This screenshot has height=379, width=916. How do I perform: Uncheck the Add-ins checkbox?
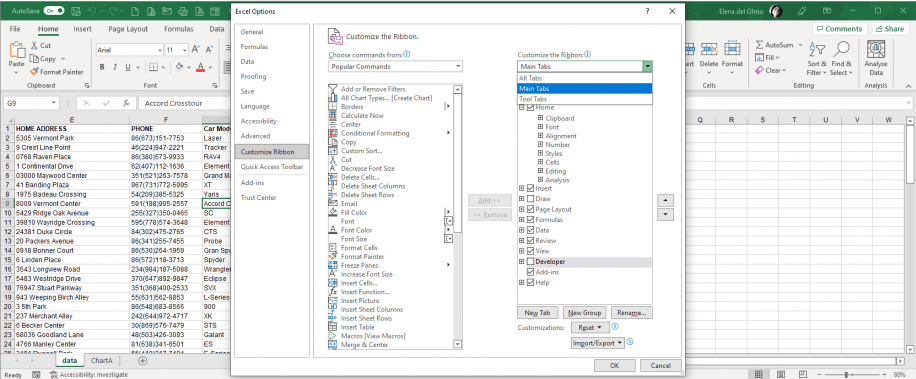point(530,272)
